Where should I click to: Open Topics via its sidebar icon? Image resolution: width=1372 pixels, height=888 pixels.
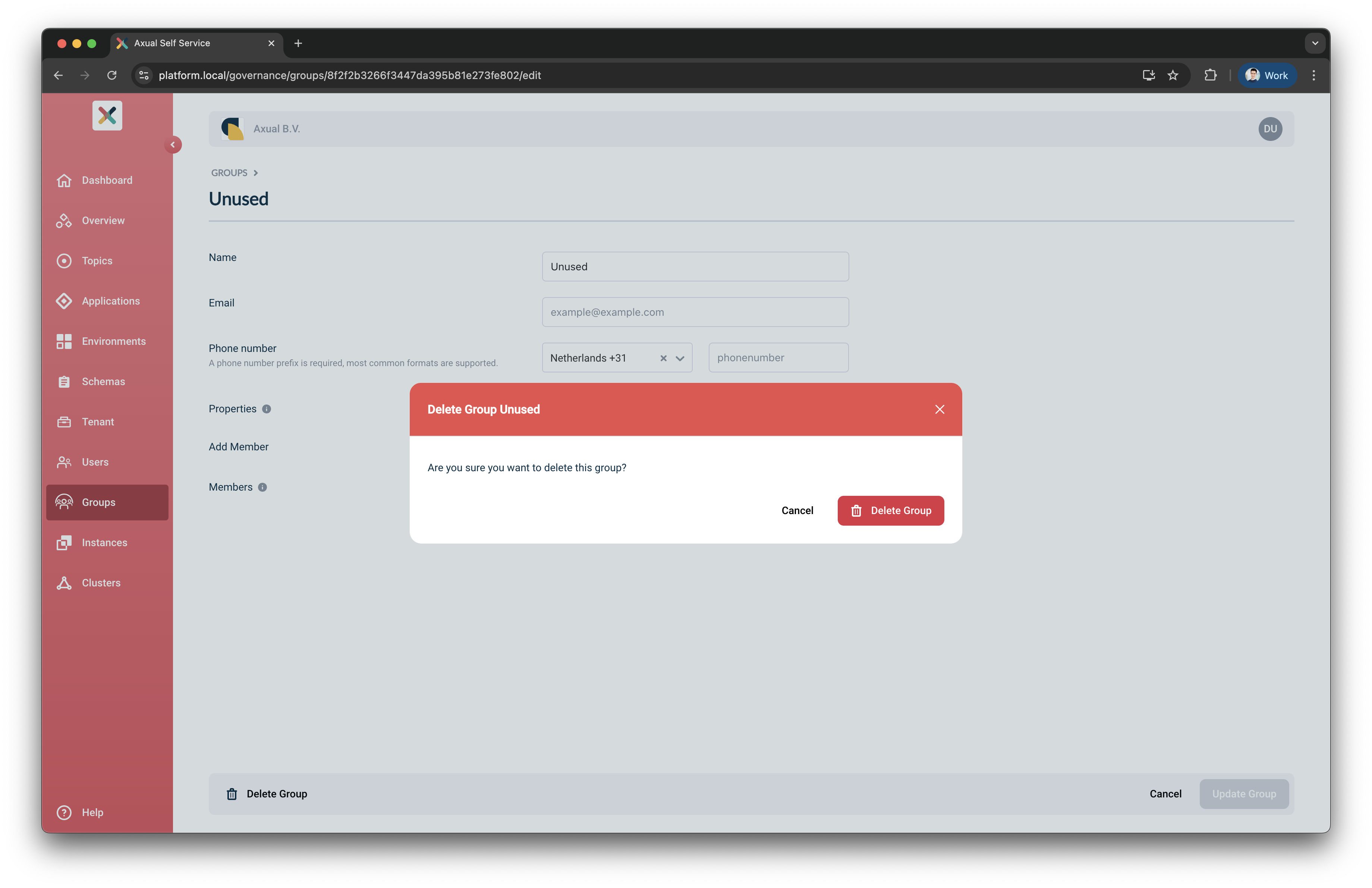[64, 261]
